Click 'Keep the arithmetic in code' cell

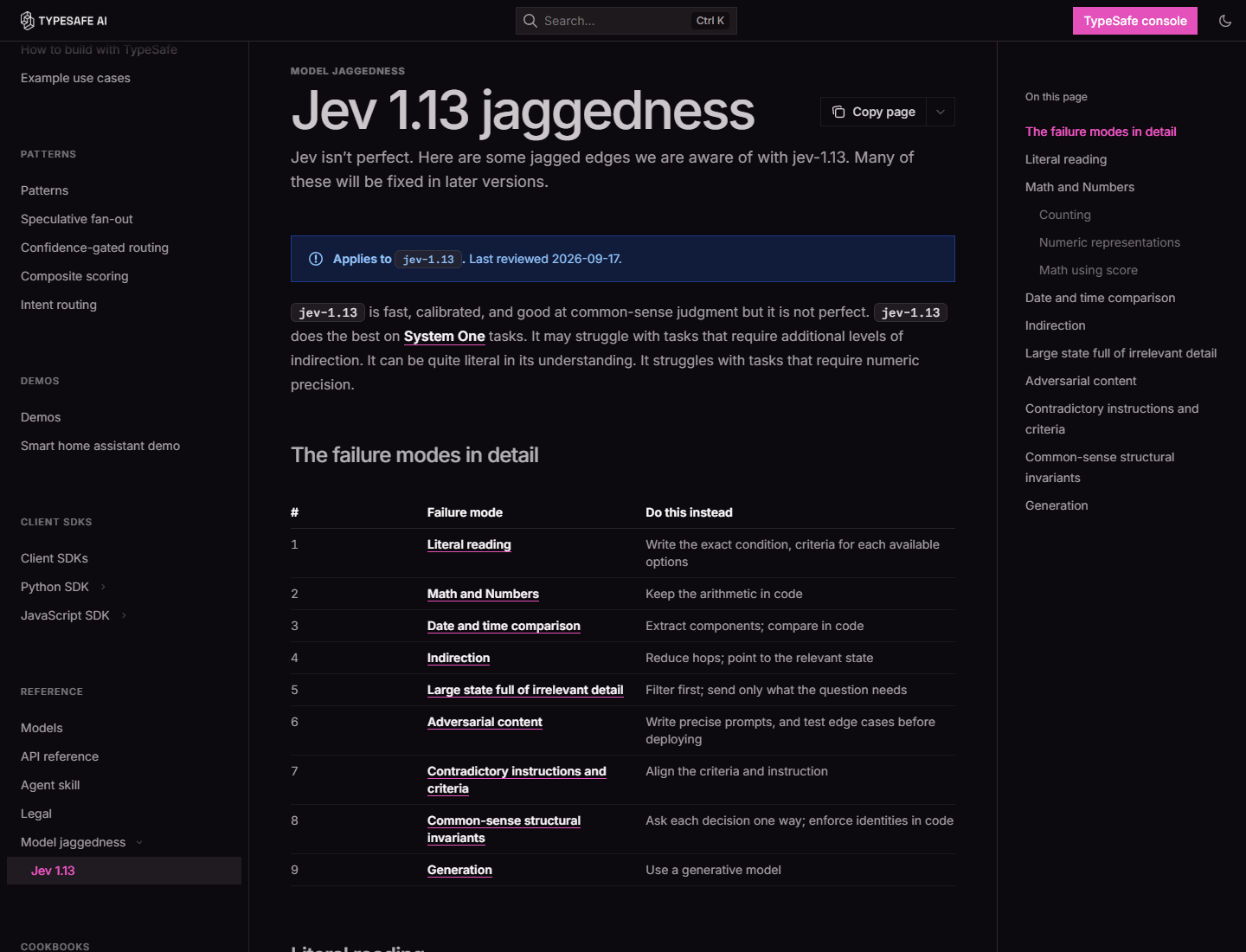click(x=724, y=594)
